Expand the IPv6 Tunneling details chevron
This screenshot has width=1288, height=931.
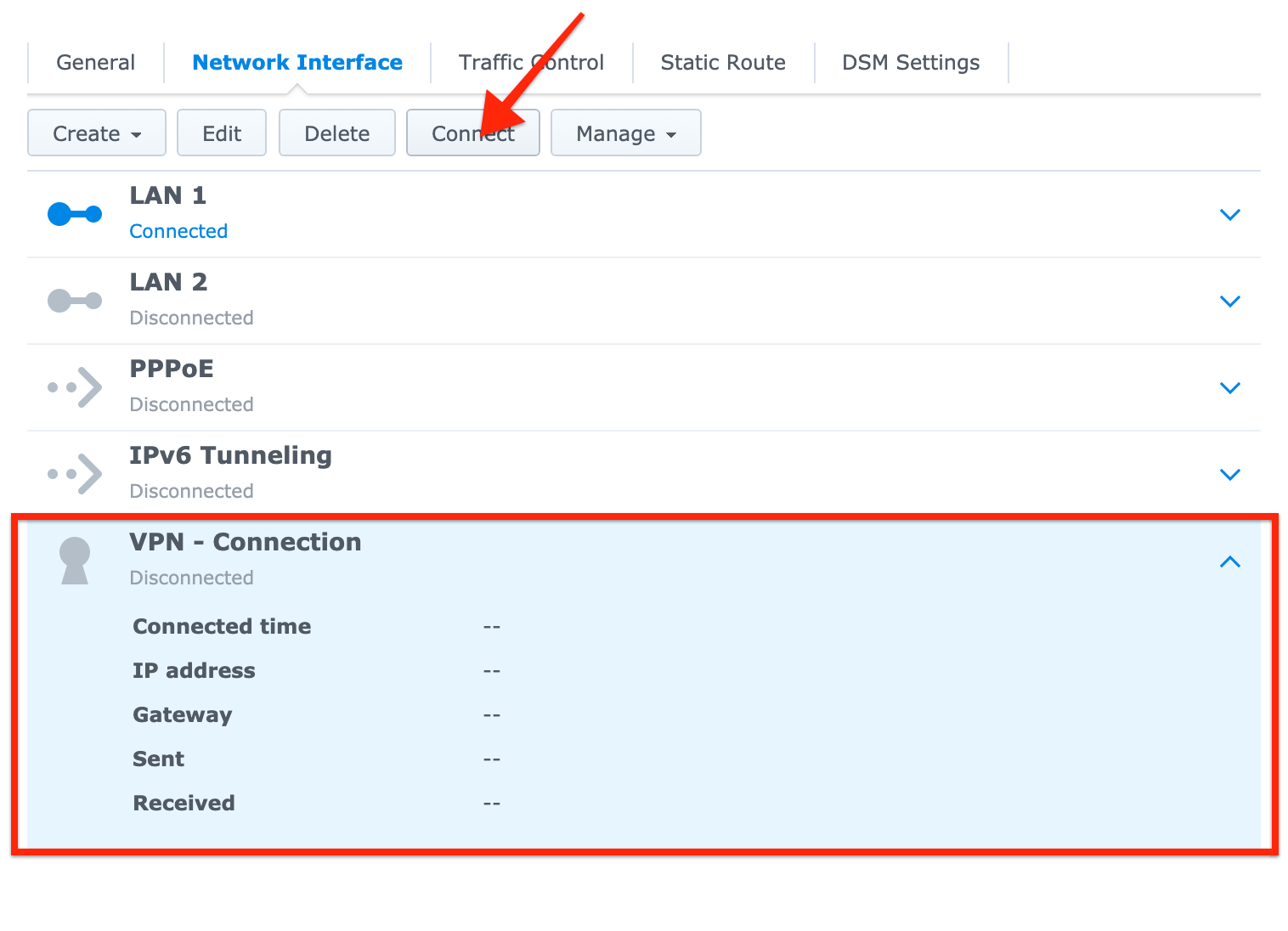(x=1229, y=474)
